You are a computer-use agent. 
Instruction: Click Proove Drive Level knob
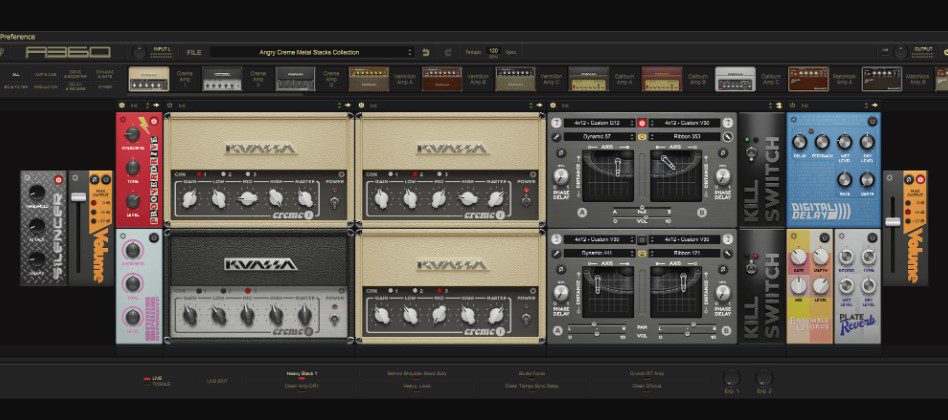[x=132, y=201]
